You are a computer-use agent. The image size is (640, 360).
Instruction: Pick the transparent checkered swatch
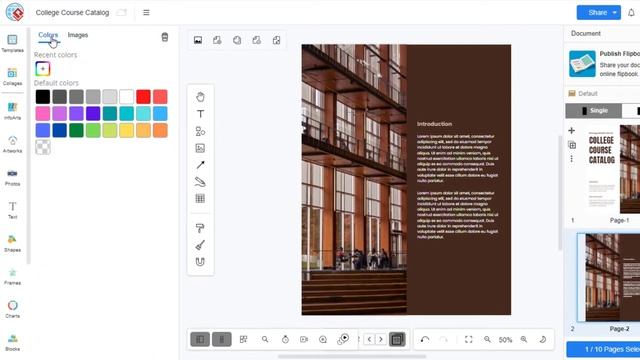click(x=43, y=147)
